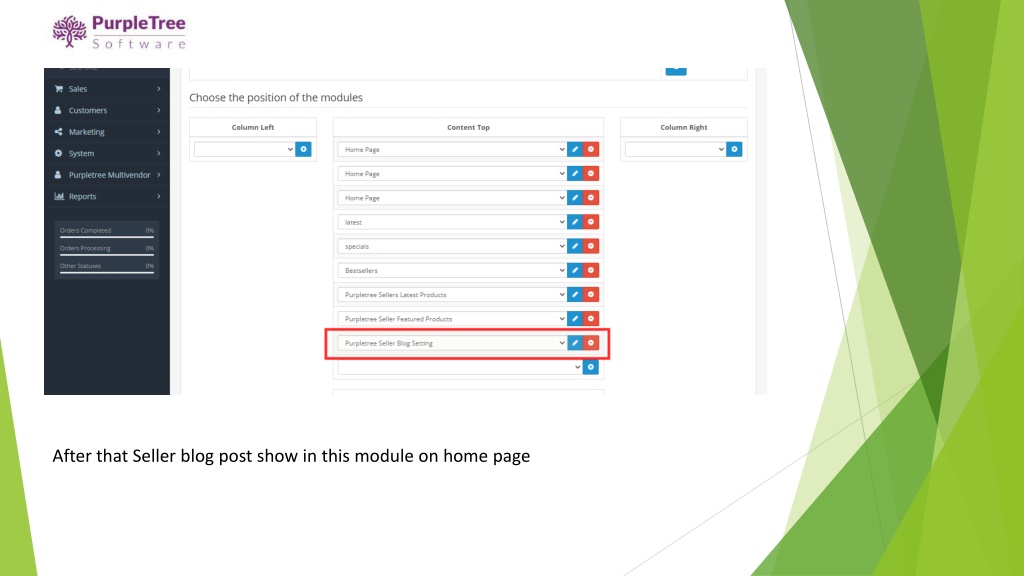Remove the Bestsellers module
The image size is (1024, 576).
(591, 270)
